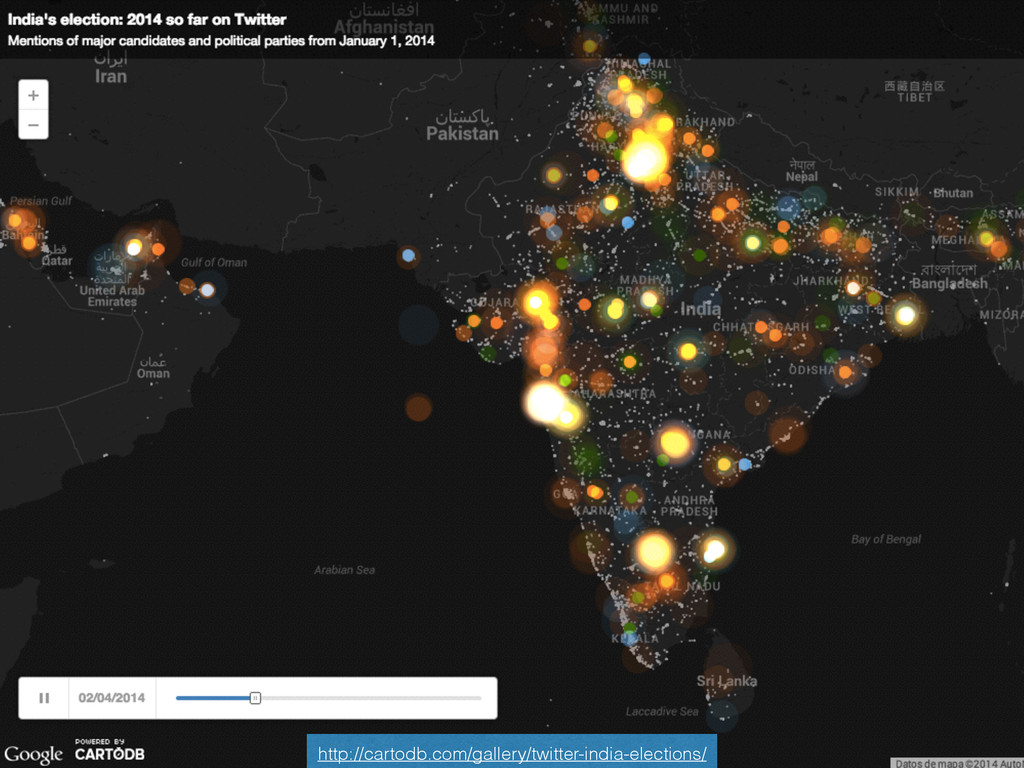Click the India country label
This screenshot has height=768, width=1024.
701,309
